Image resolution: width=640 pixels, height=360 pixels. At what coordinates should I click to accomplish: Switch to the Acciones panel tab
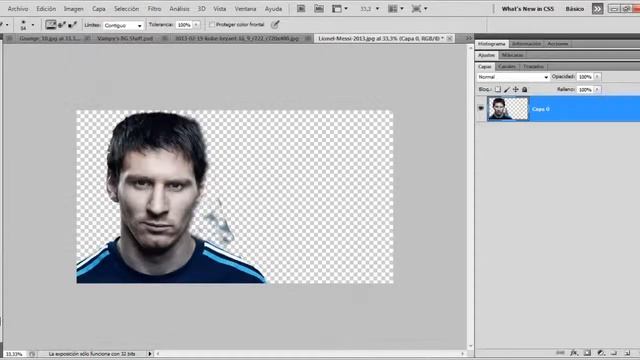(557, 44)
